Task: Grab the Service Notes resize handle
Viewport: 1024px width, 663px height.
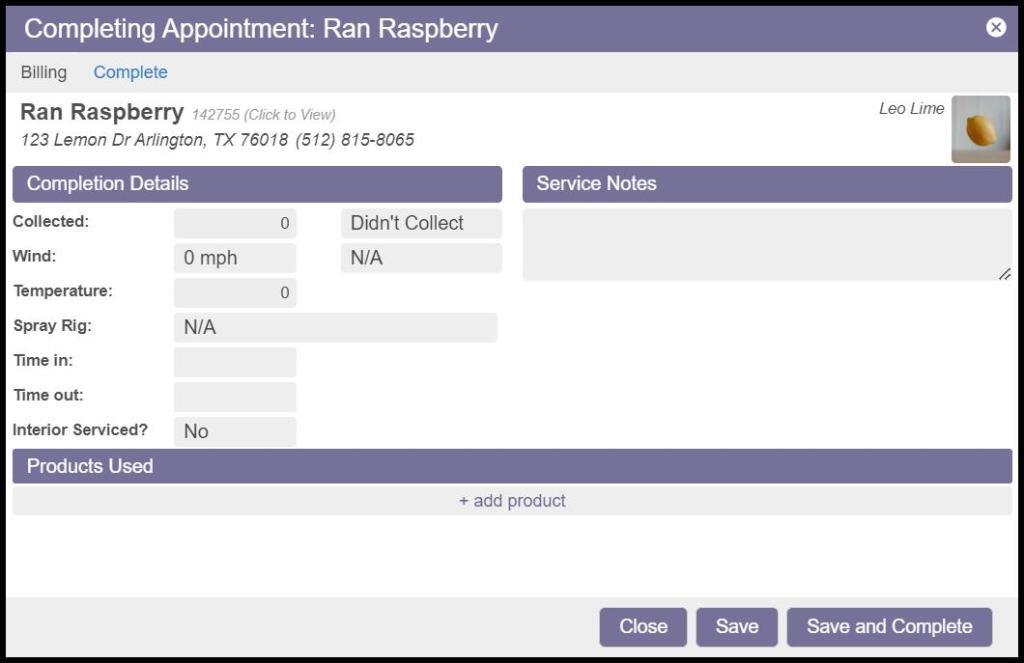Action: point(1004,274)
